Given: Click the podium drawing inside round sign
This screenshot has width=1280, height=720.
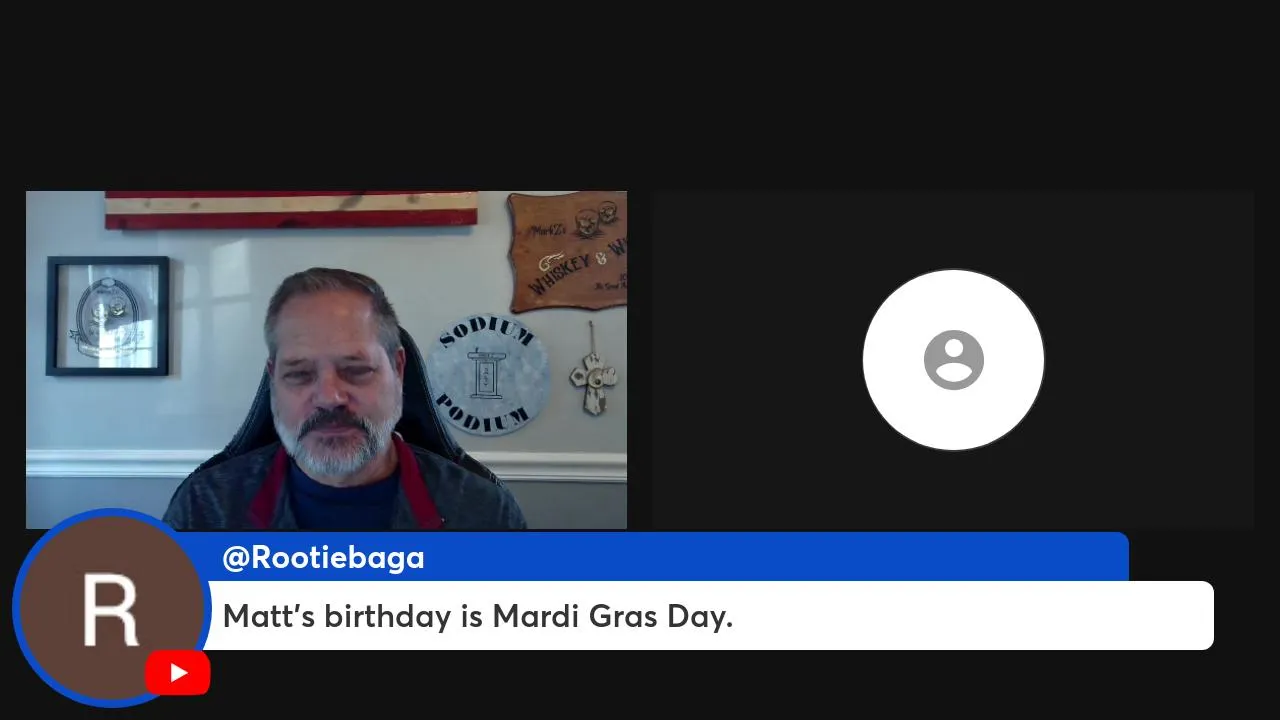Looking at the screenshot, I should pyautogui.click(x=486, y=375).
